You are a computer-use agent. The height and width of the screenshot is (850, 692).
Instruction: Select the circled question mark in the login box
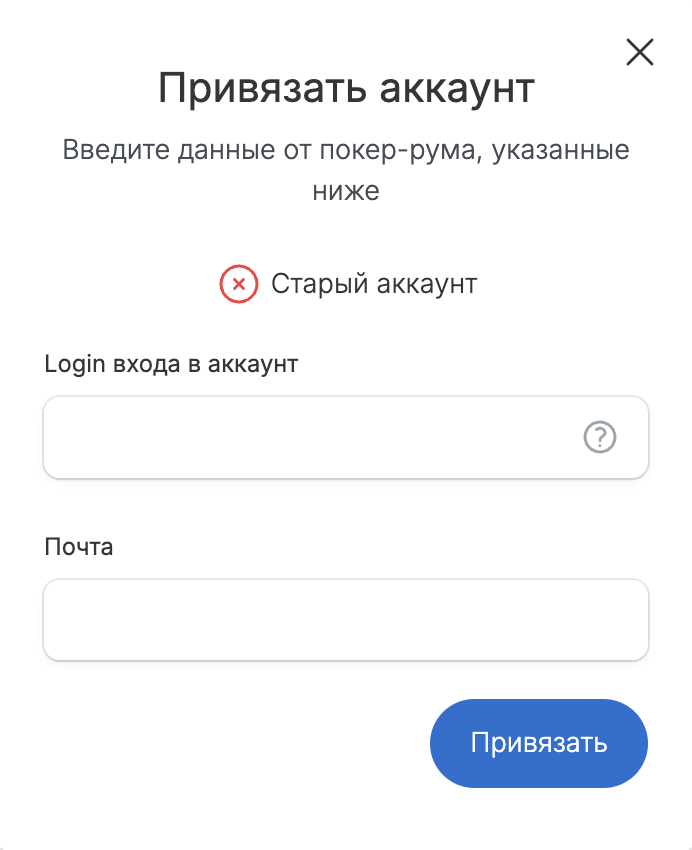click(x=599, y=437)
